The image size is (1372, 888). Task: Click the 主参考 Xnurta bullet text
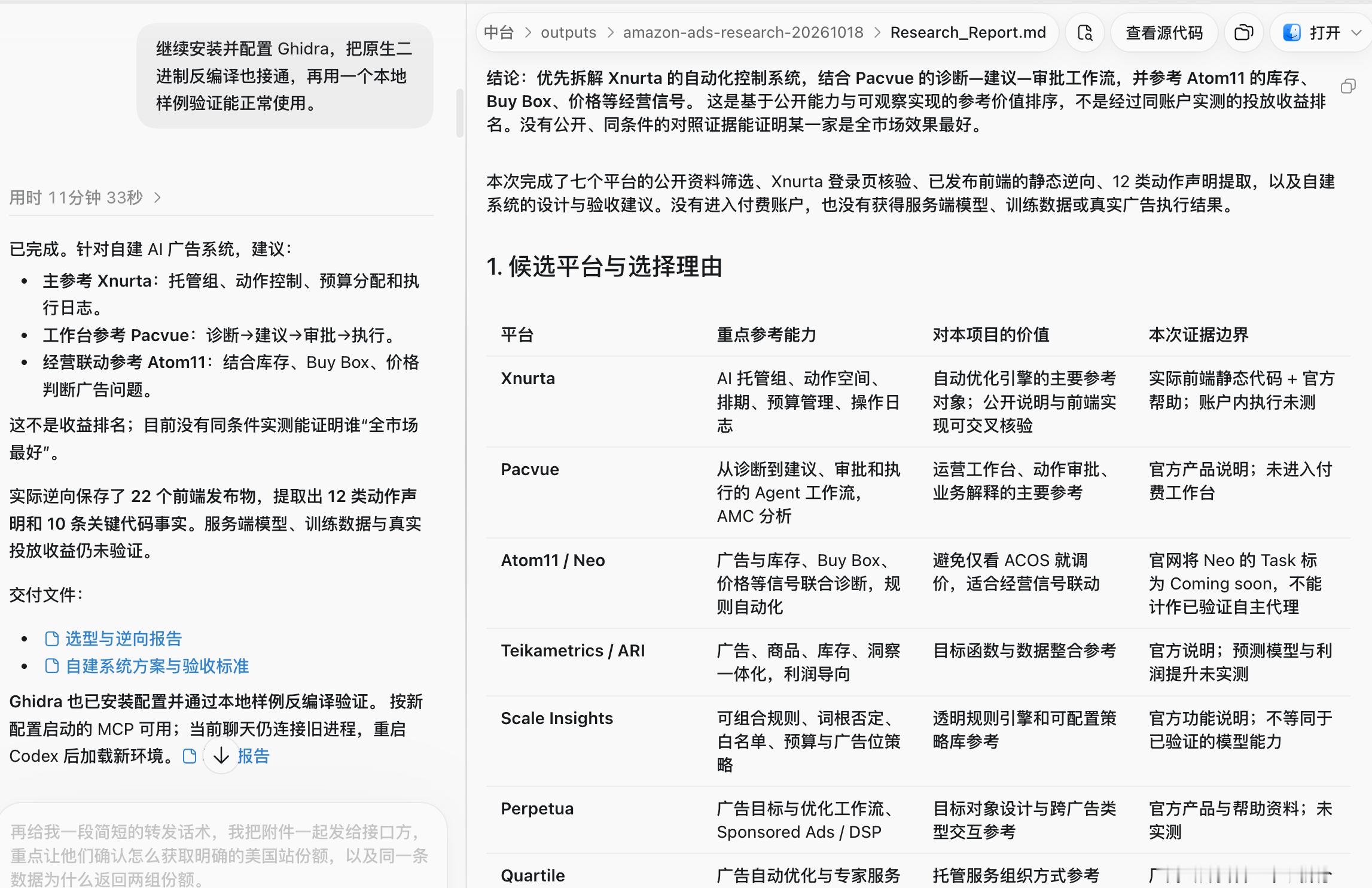tap(231, 294)
